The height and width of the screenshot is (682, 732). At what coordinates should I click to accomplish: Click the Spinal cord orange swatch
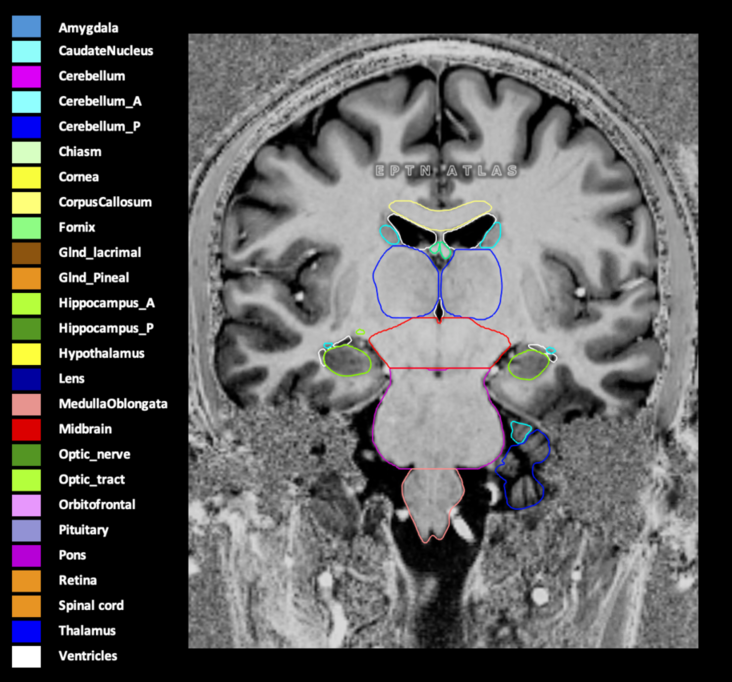pyautogui.click(x=26, y=606)
